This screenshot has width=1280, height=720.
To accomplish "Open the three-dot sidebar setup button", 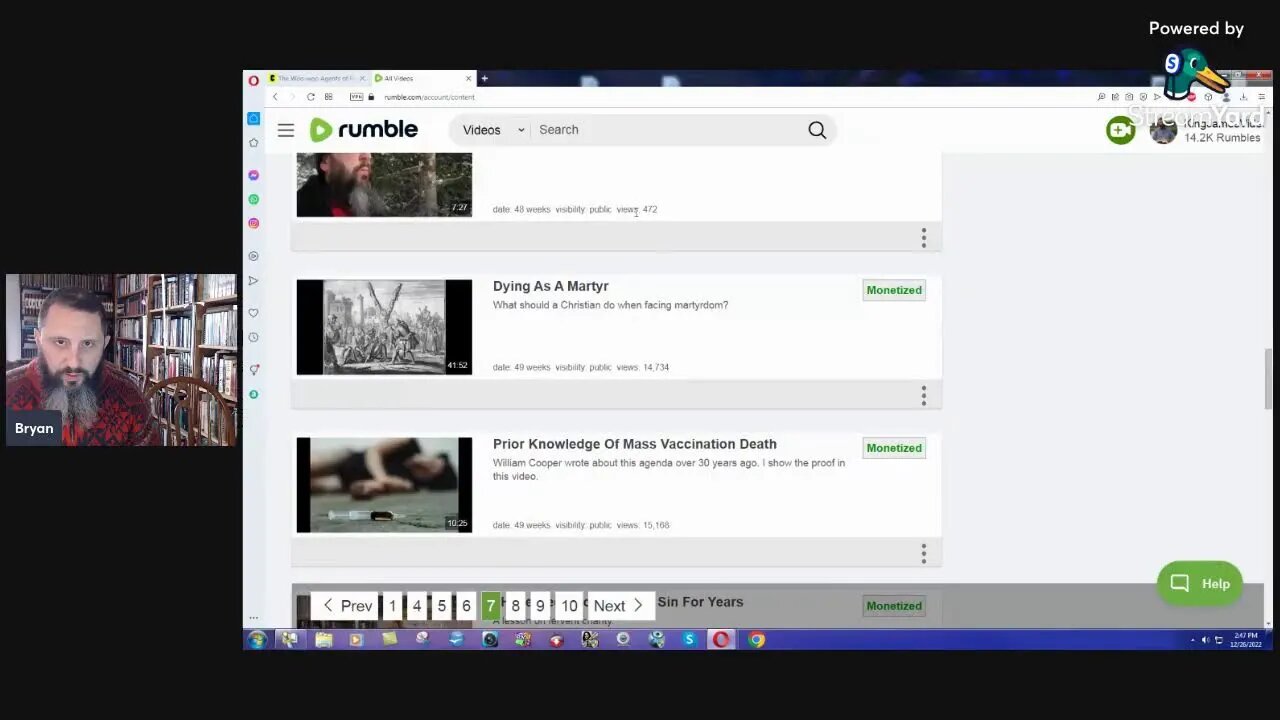I will [x=254, y=618].
